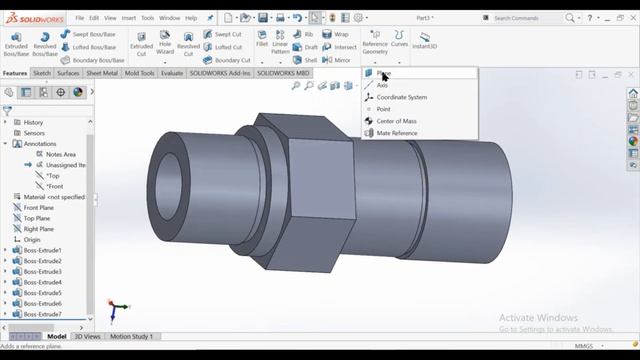Open the ConfigurationManager tab

(x=43, y=92)
